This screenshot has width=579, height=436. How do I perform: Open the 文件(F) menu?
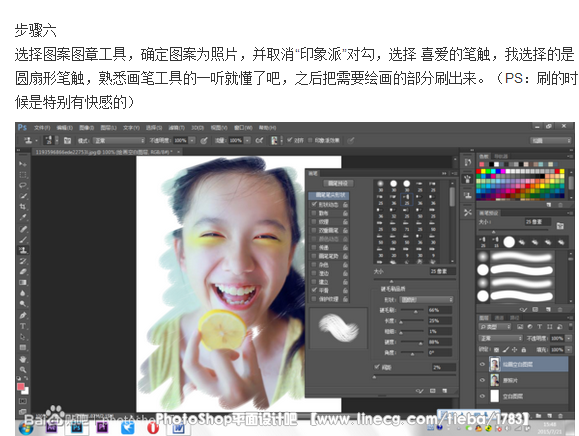pyautogui.click(x=42, y=128)
